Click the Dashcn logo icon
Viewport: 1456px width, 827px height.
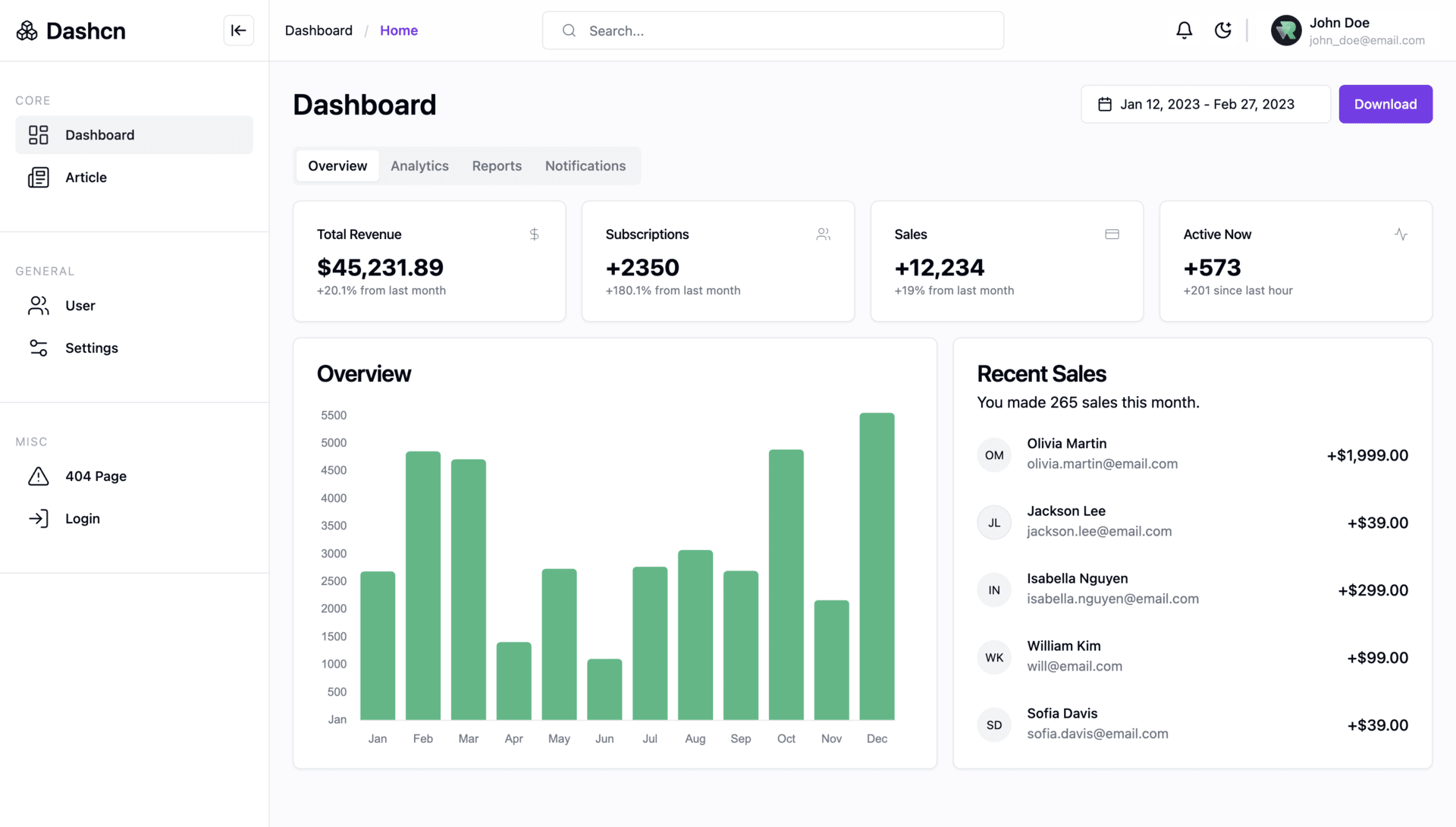[x=27, y=30]
